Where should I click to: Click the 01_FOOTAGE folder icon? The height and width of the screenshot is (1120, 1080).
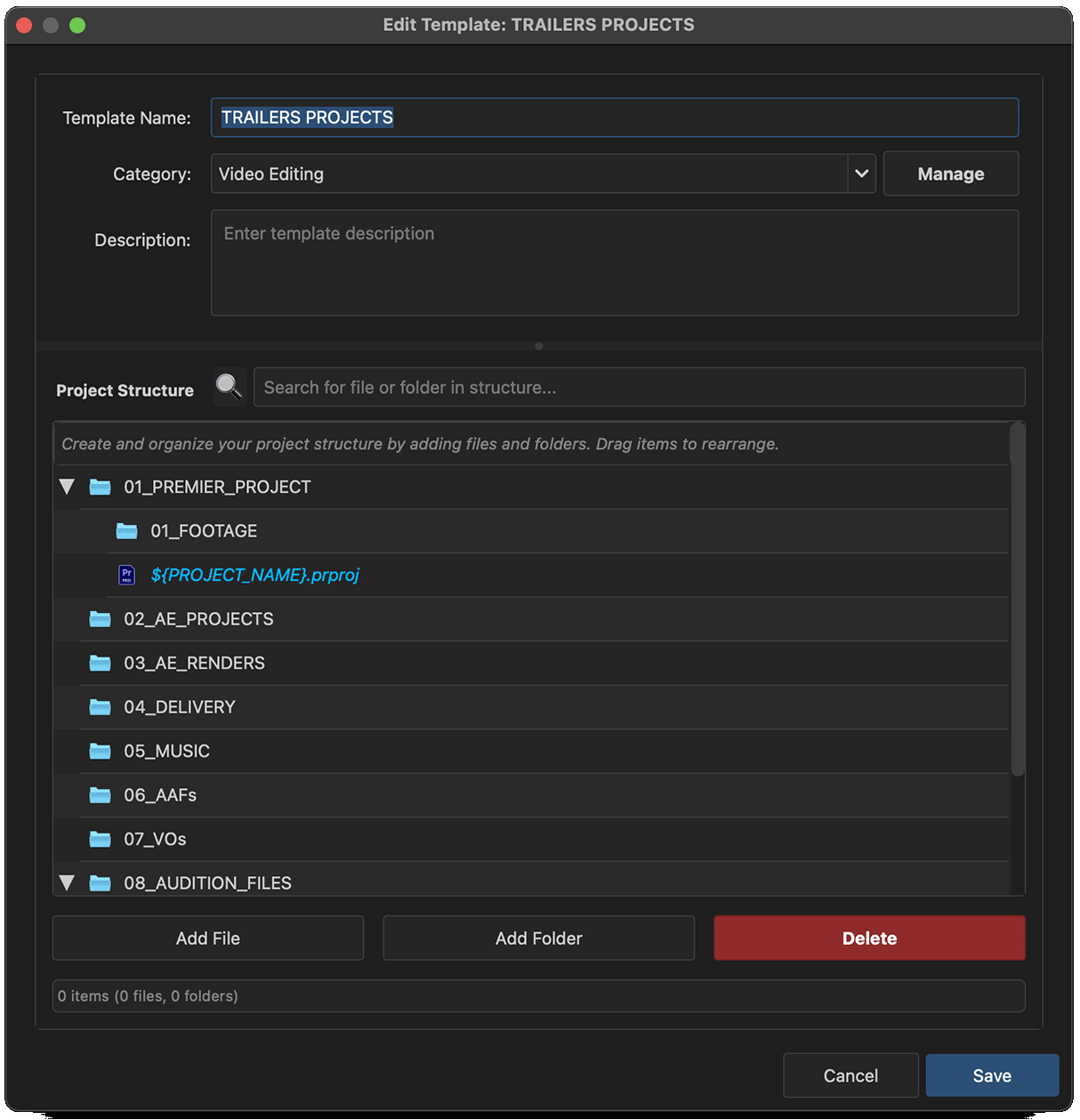click(127, 530)
